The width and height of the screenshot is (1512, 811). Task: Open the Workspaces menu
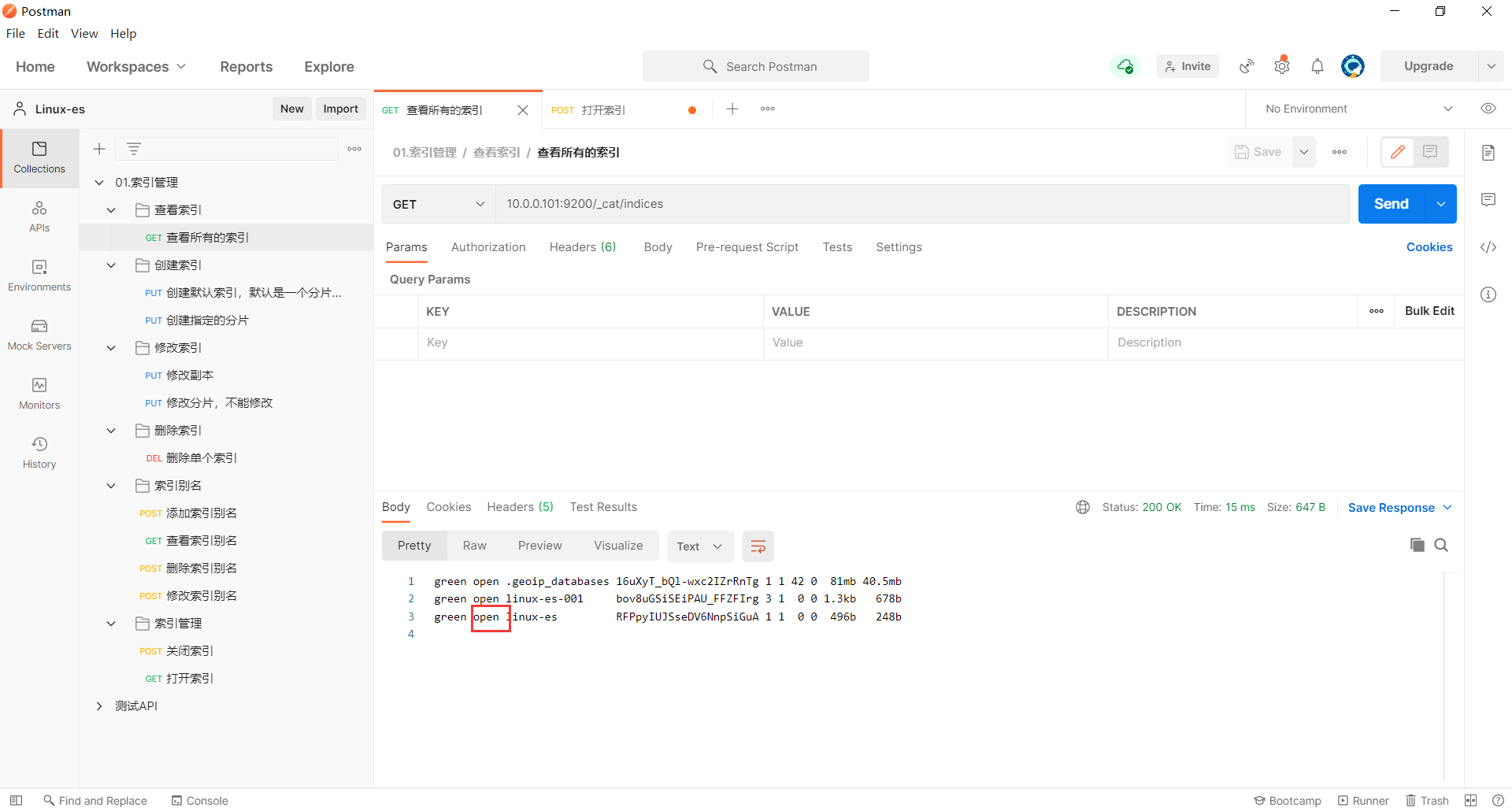pos(136,67)
